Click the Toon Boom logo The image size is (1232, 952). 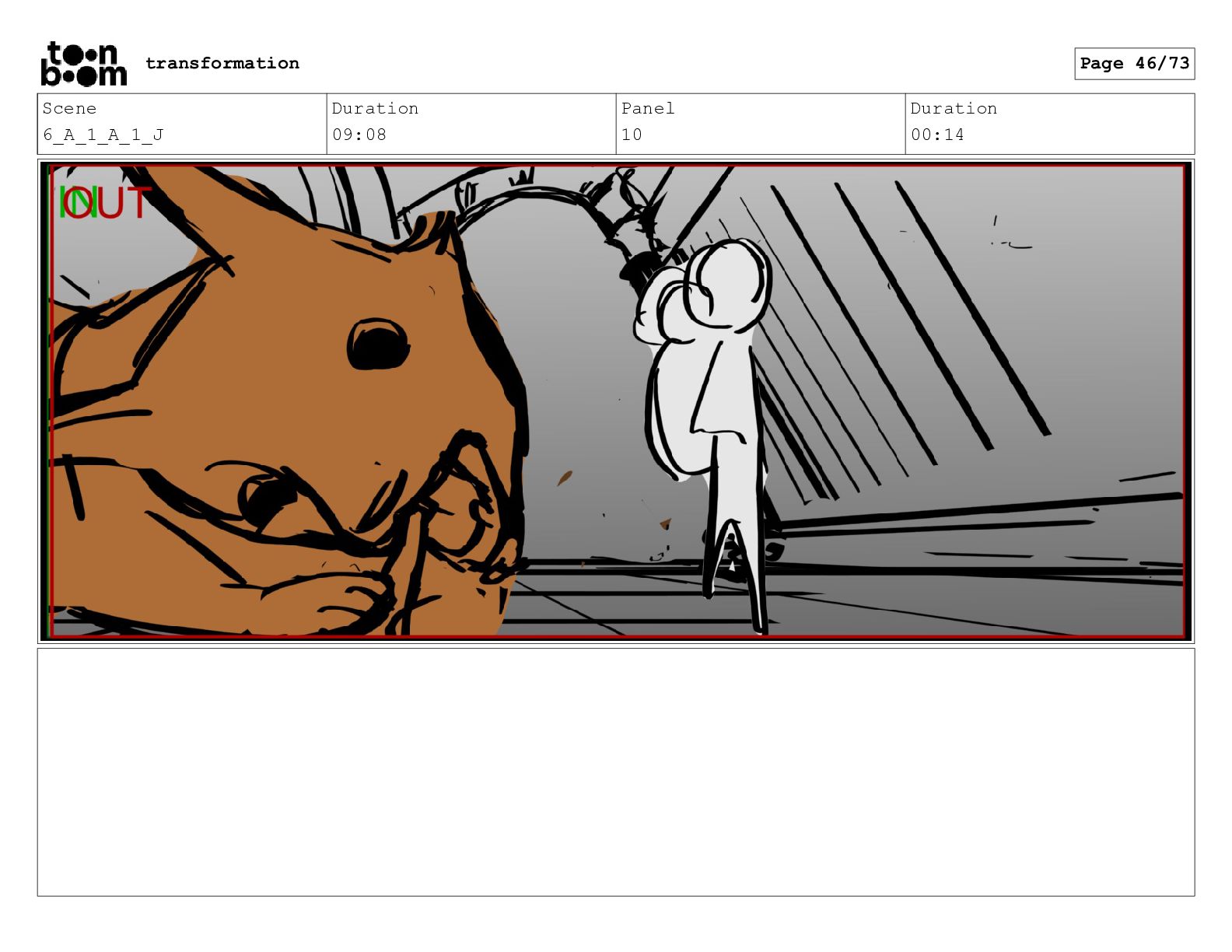click(x=83, y=63)
